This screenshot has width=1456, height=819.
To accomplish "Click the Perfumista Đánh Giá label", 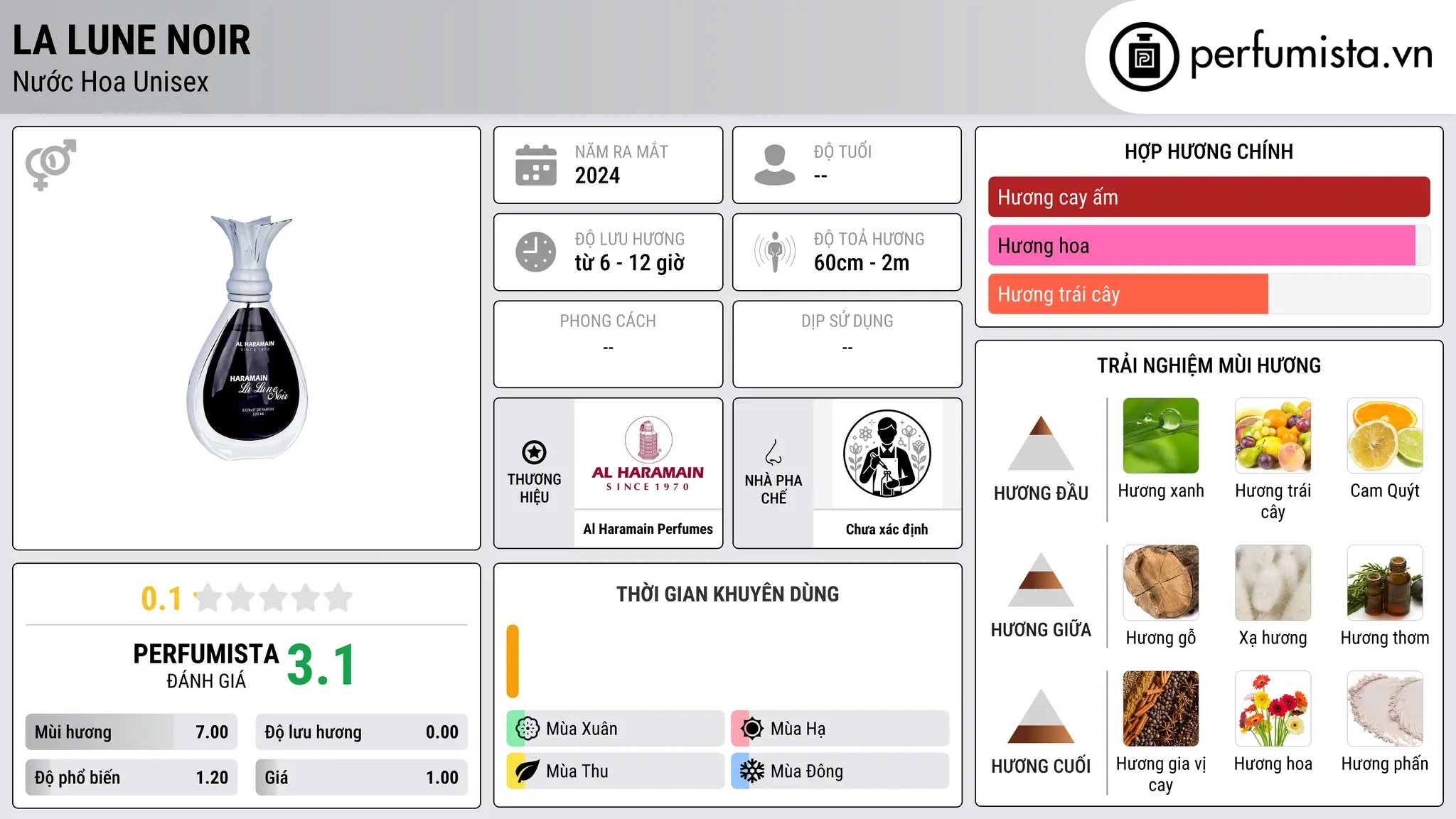I will coord(206,665).
